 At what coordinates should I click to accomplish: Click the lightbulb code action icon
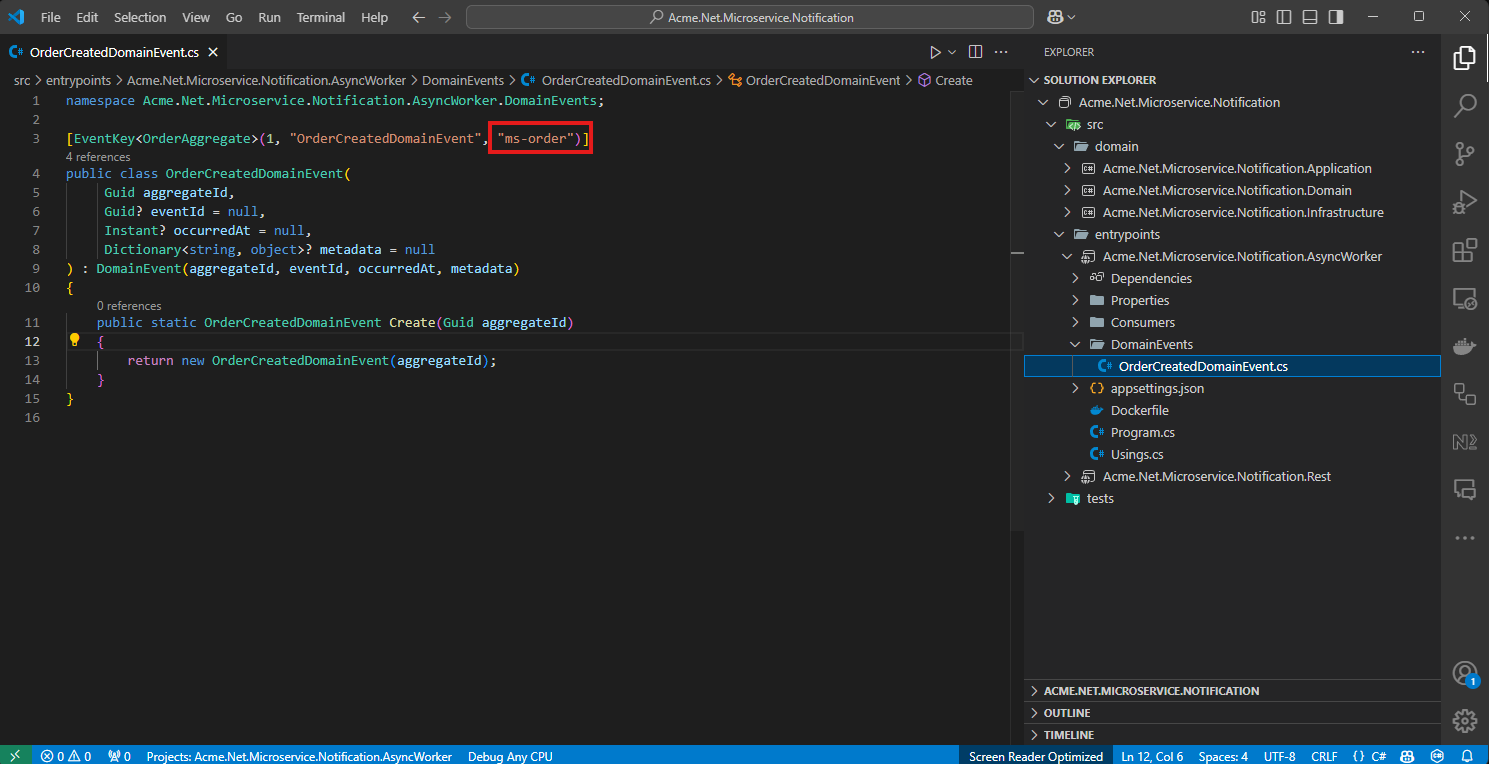(x=74, y=340)
